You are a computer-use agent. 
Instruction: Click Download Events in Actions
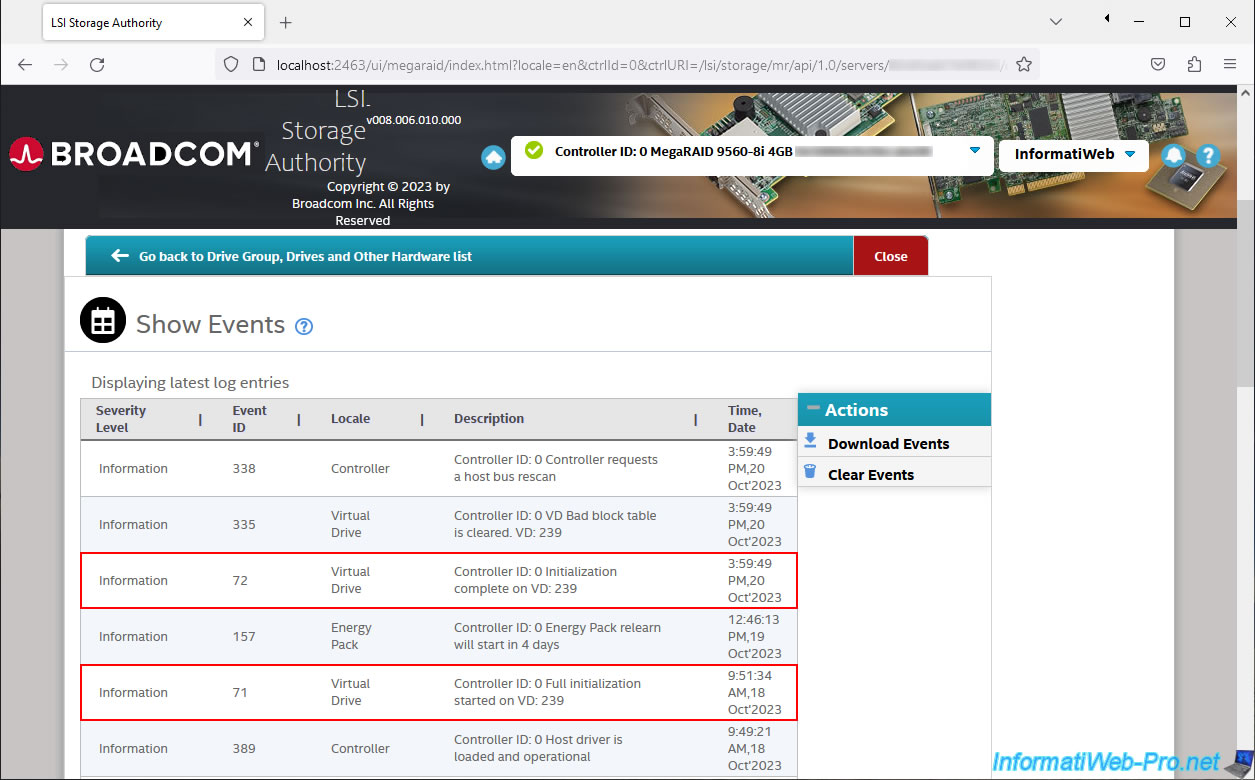click(889, 444)
